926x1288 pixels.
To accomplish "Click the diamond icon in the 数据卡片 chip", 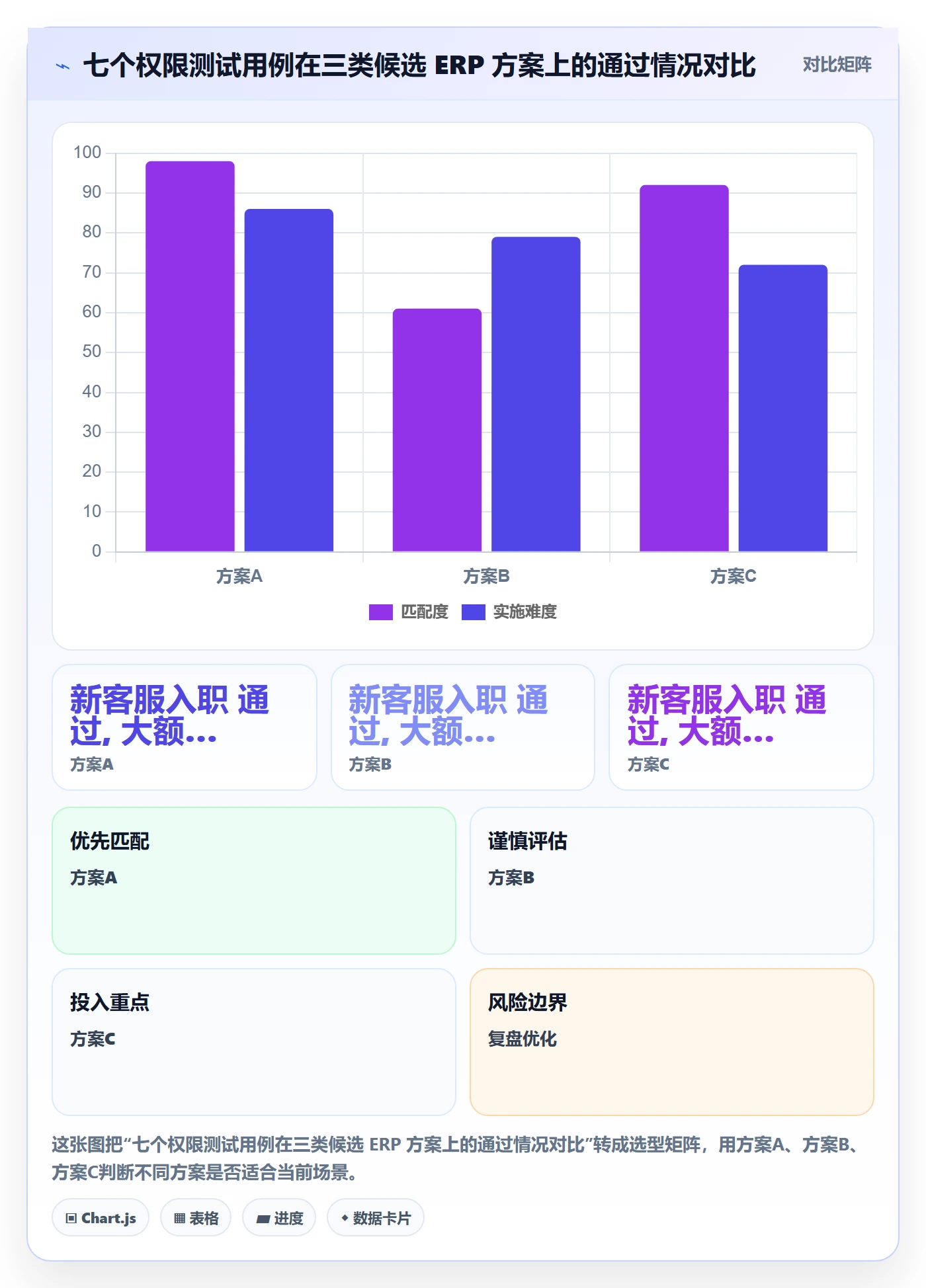I will (345, 1218).
